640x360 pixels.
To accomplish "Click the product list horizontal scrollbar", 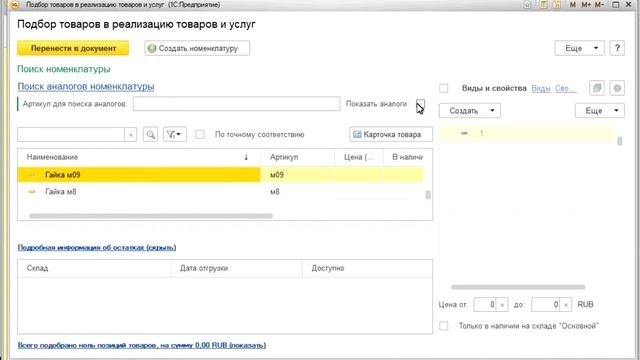I will pos(151,216).
